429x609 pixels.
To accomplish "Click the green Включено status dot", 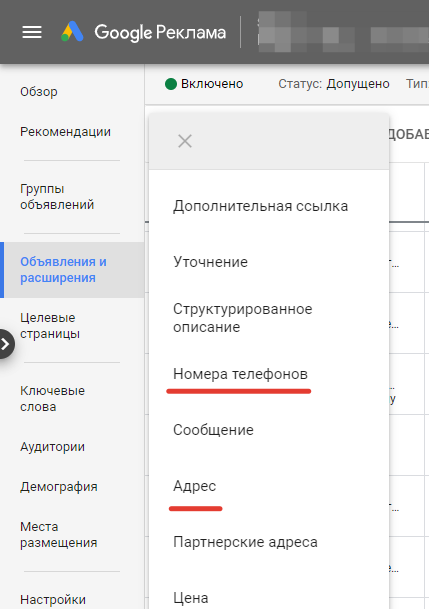I will pyautogui.click(x=171, y=84).
